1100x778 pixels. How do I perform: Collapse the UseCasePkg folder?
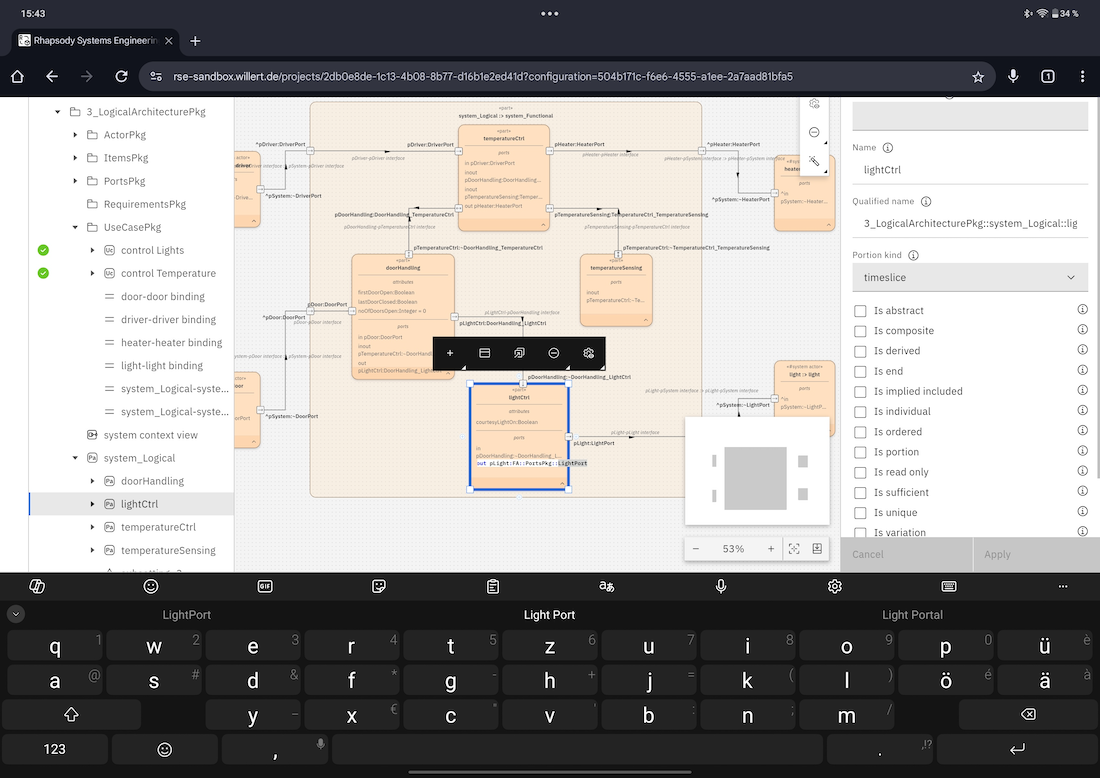[75, 227]
